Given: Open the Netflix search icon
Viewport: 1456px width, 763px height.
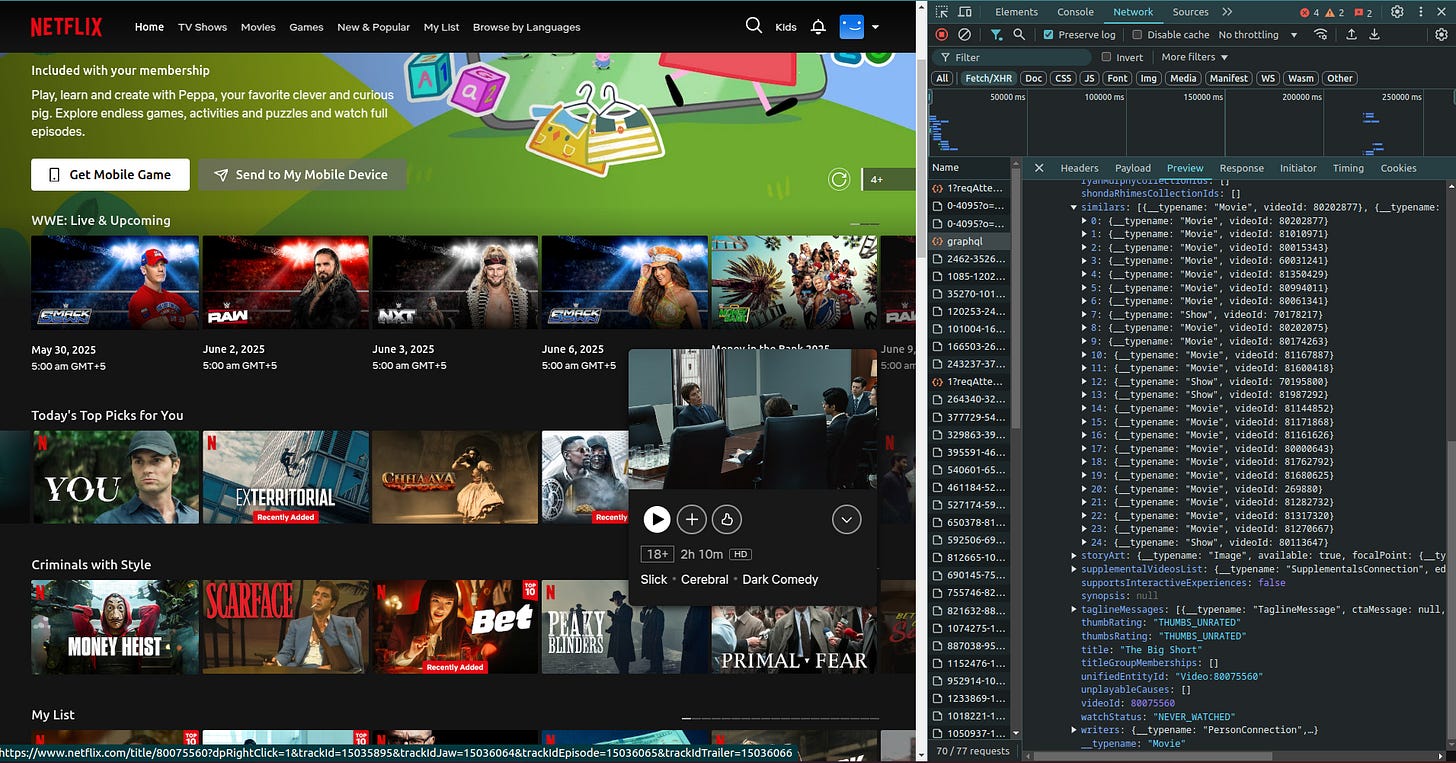Looking at the screenshot, I should coord(754,26).
